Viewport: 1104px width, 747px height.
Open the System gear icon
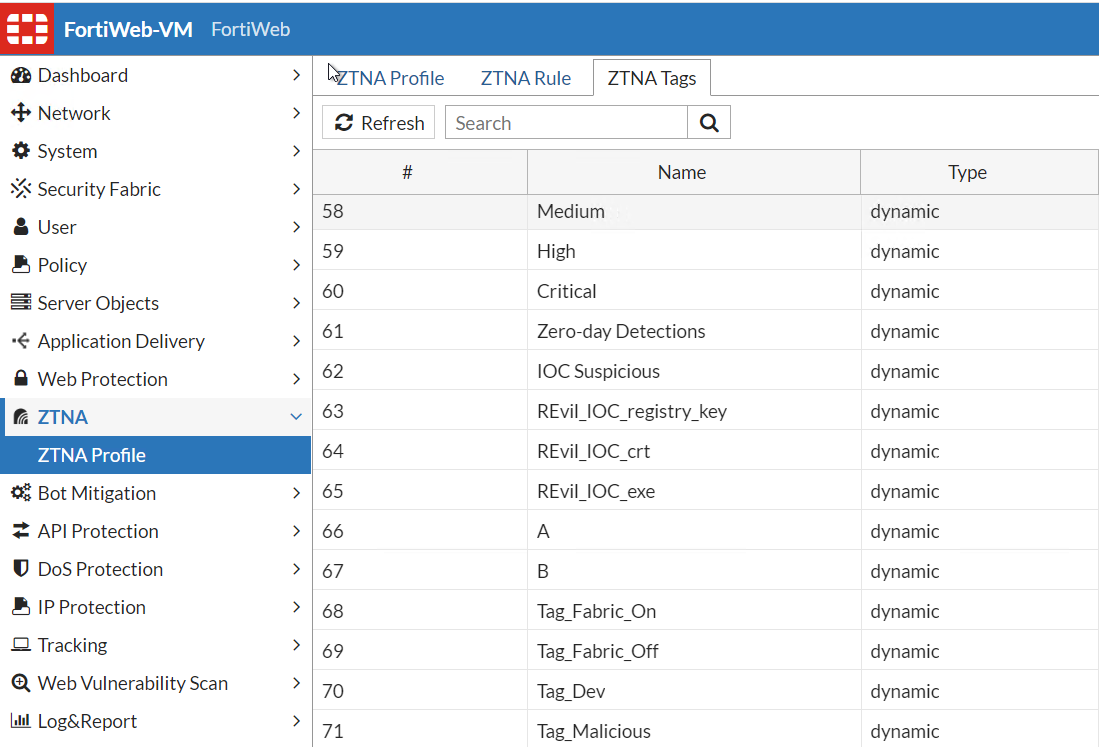(21, 151)
